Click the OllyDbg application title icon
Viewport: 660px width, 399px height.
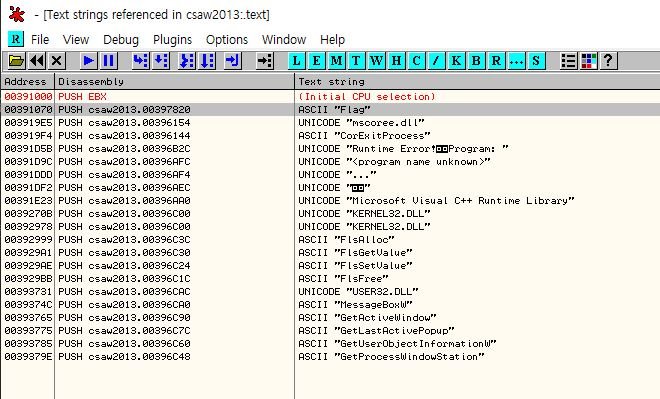pyautogui.click(x=17, y=14)
